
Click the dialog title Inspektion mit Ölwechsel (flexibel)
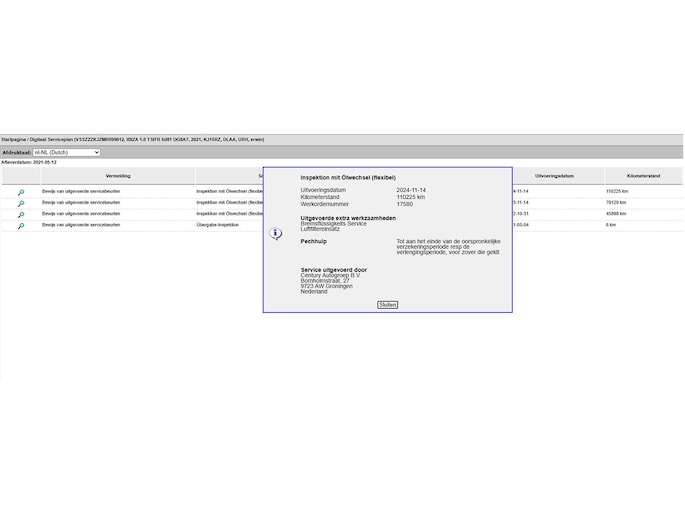[348, 177]
